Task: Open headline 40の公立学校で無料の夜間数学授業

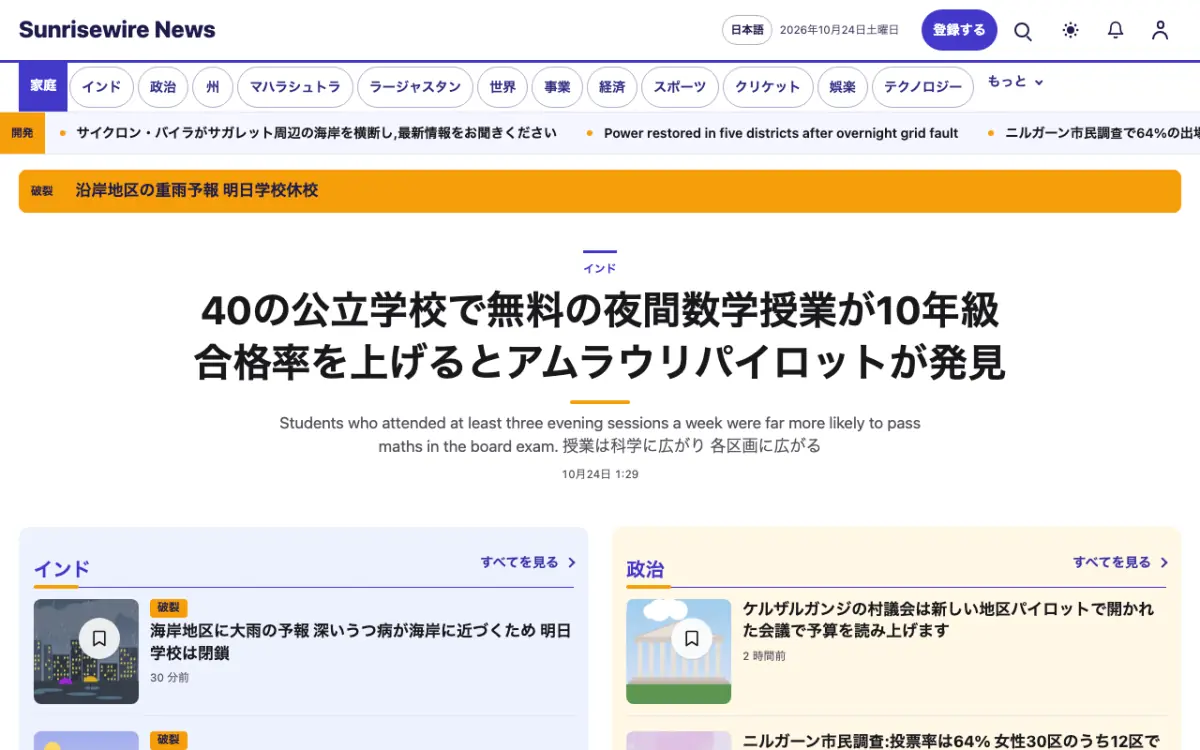Action: point(600,337)
